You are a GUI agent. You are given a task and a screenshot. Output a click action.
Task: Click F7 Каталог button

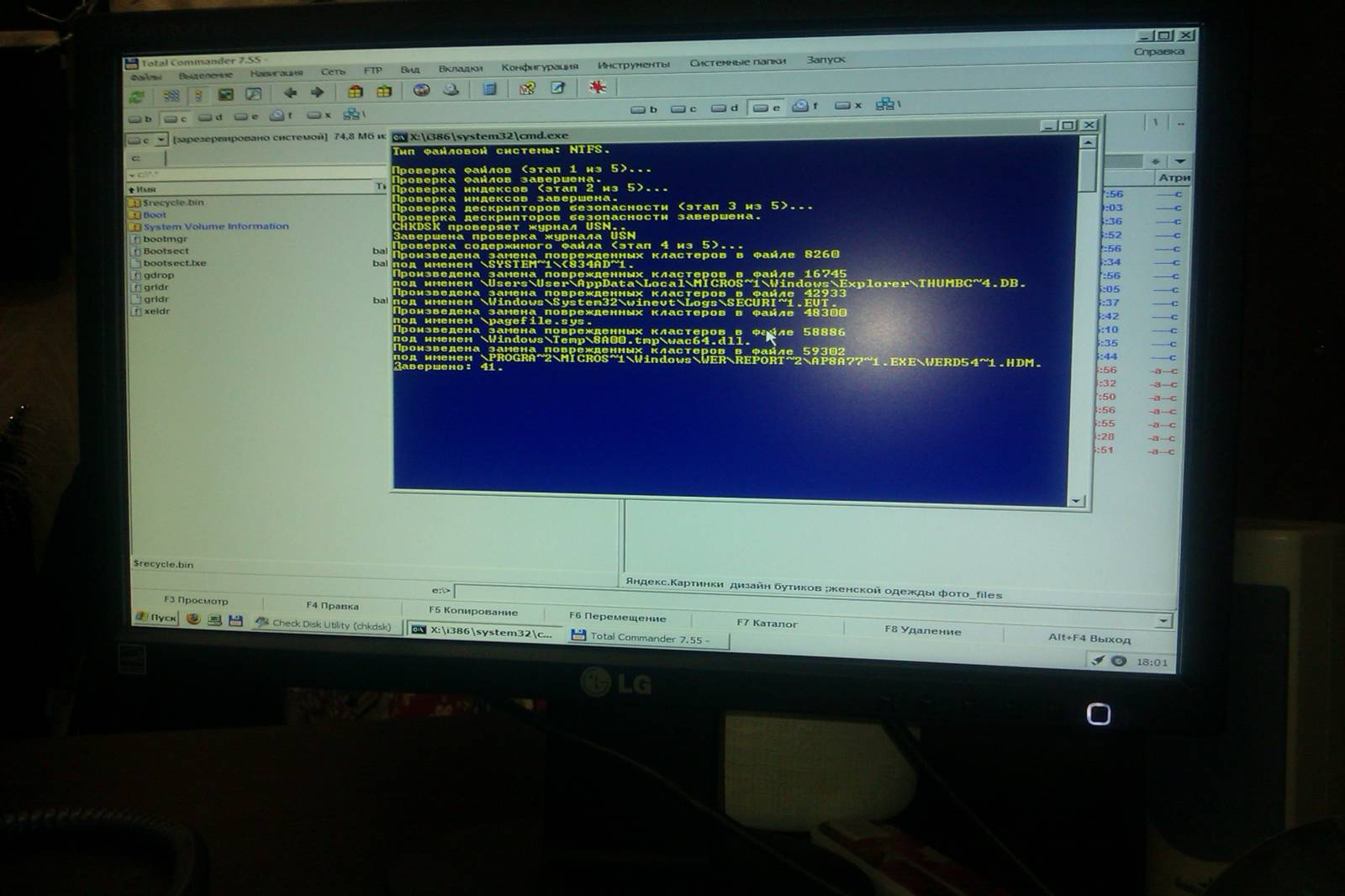767,623
